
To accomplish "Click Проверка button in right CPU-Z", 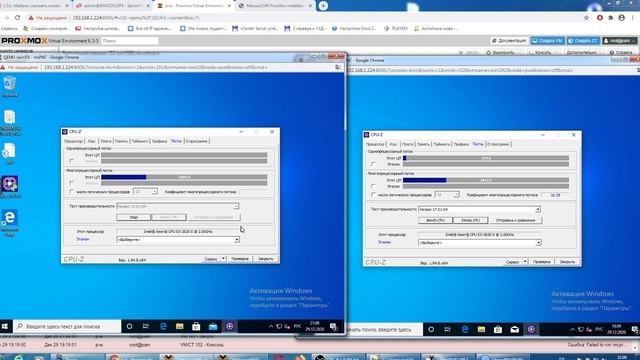I will [x=541, y=262].
